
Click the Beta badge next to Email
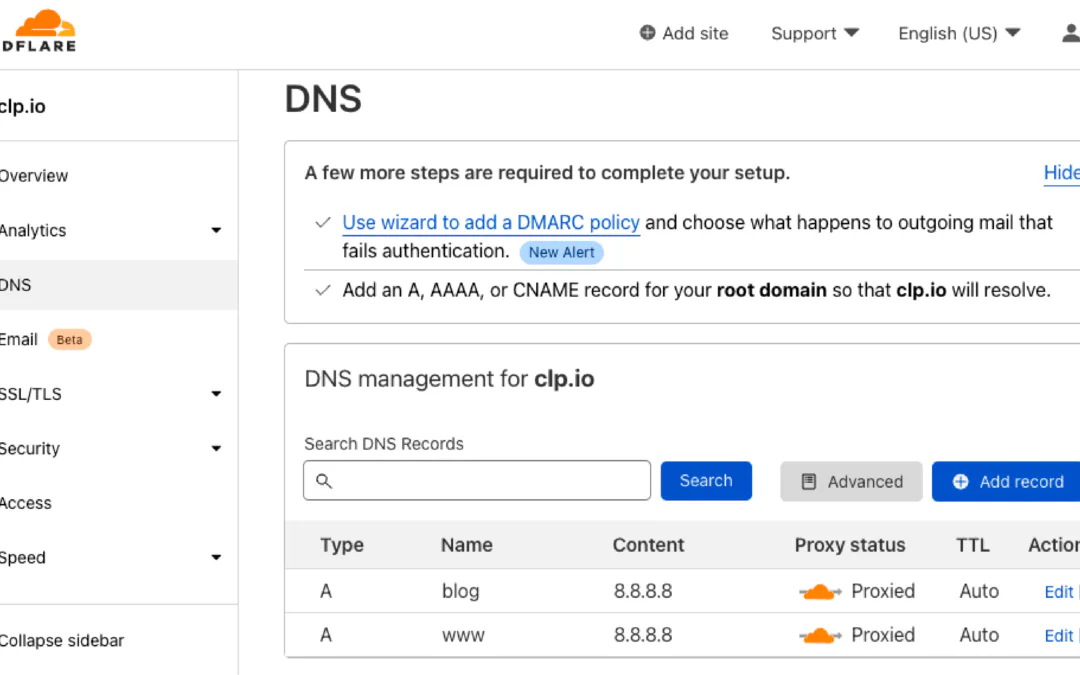coord(70,340)
